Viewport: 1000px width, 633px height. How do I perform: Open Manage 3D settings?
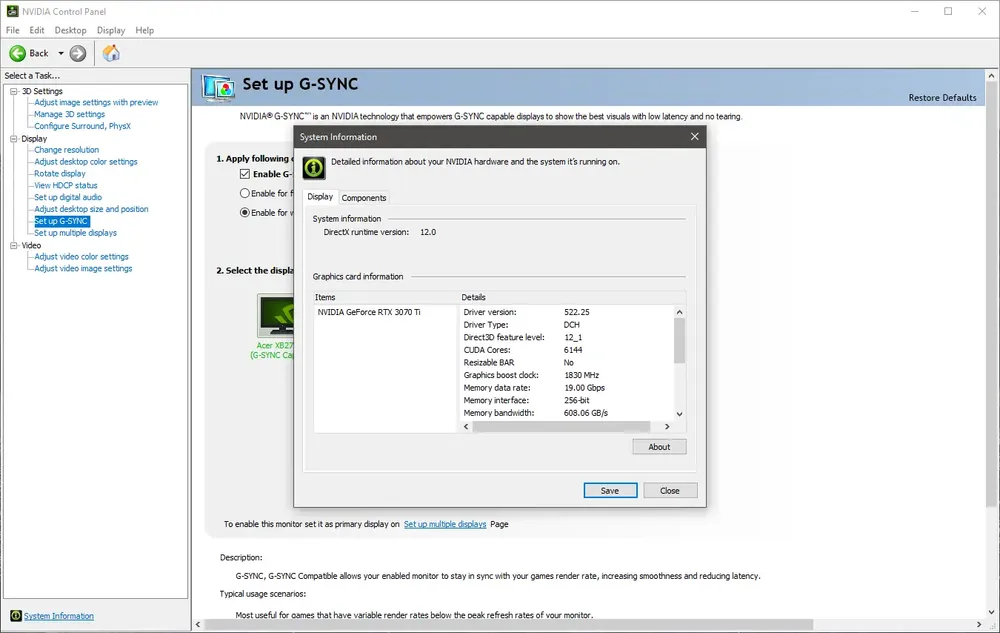tap(70, 114)
